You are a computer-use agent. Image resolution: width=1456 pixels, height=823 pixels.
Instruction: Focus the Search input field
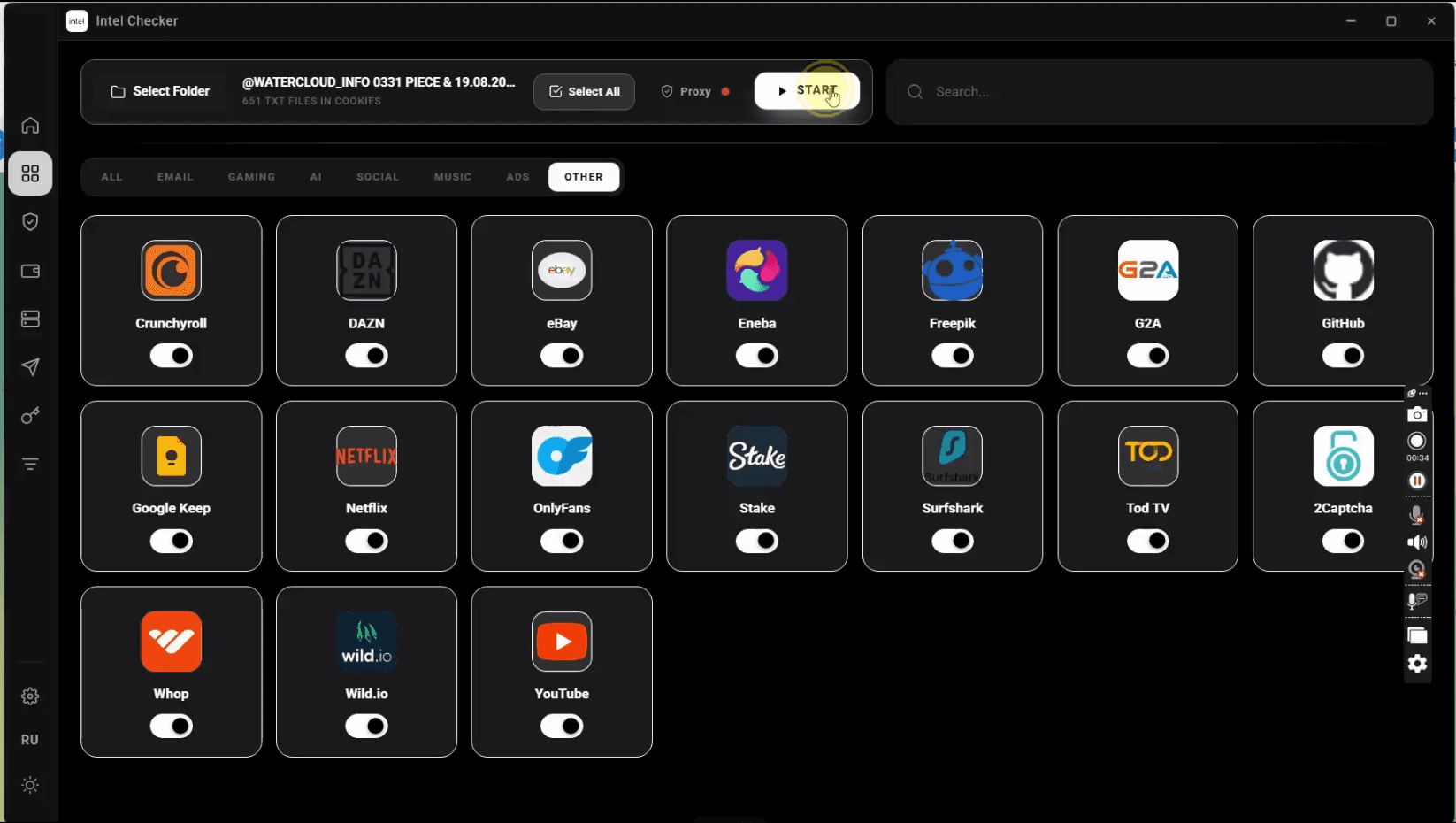click(1160, 92)
